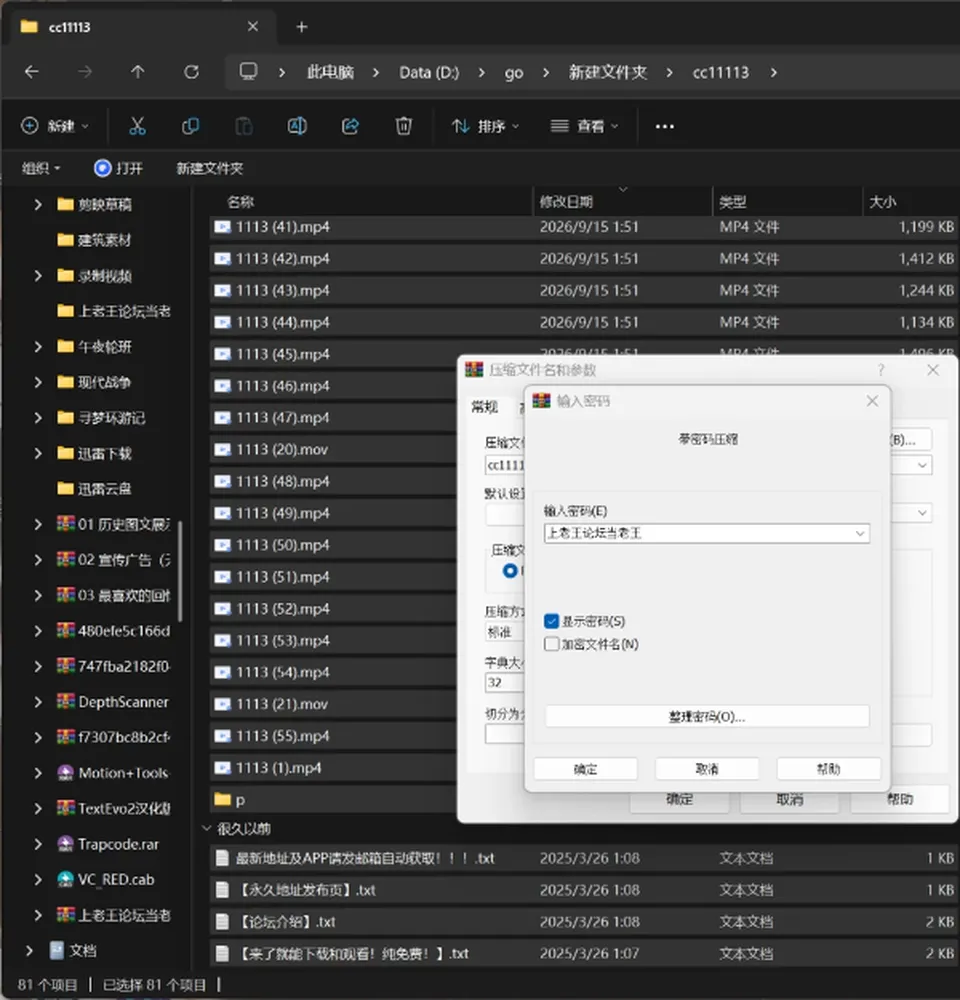
Task: Expand the 剪映草稿 folder in sidebar
Action: 38,204
